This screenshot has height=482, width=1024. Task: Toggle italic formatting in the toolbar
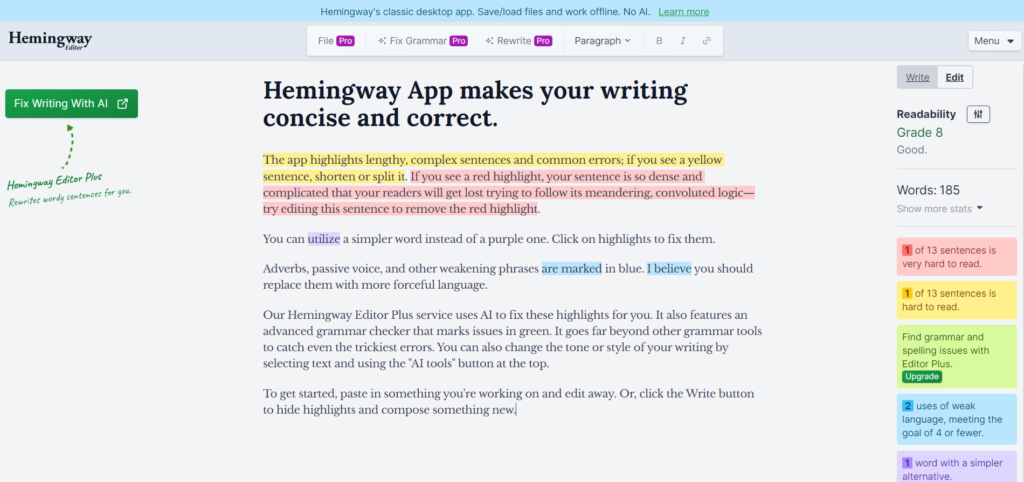[683, 41]
